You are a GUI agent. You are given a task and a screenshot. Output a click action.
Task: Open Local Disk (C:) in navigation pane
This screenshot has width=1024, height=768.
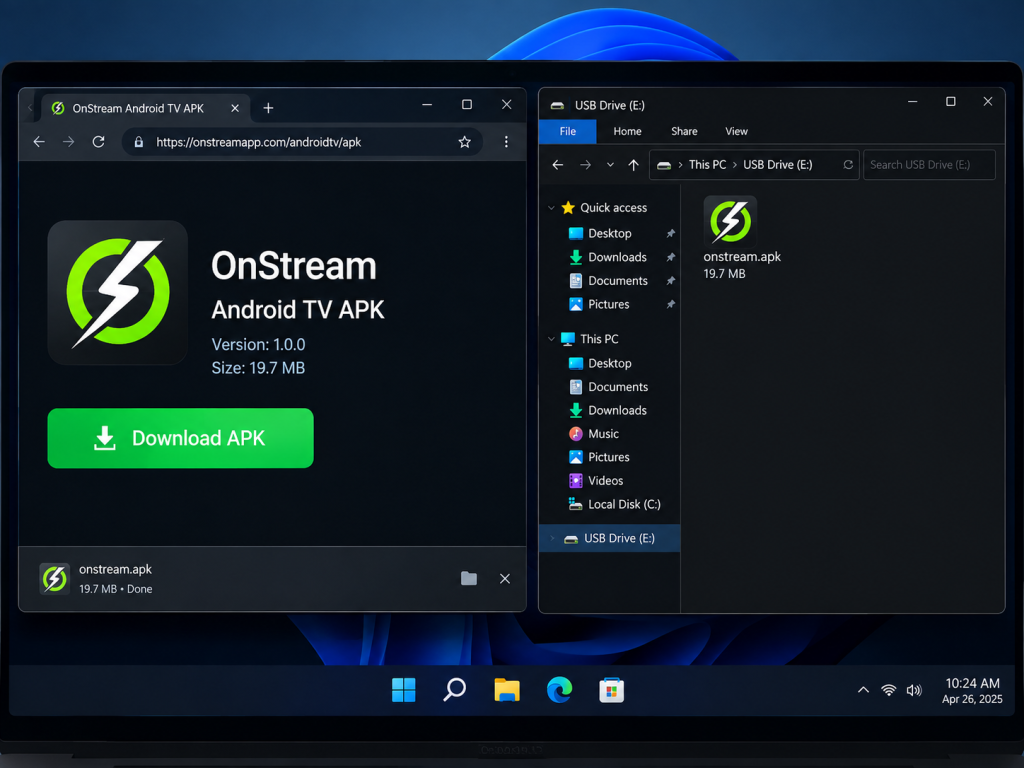[x=624, y=504]
